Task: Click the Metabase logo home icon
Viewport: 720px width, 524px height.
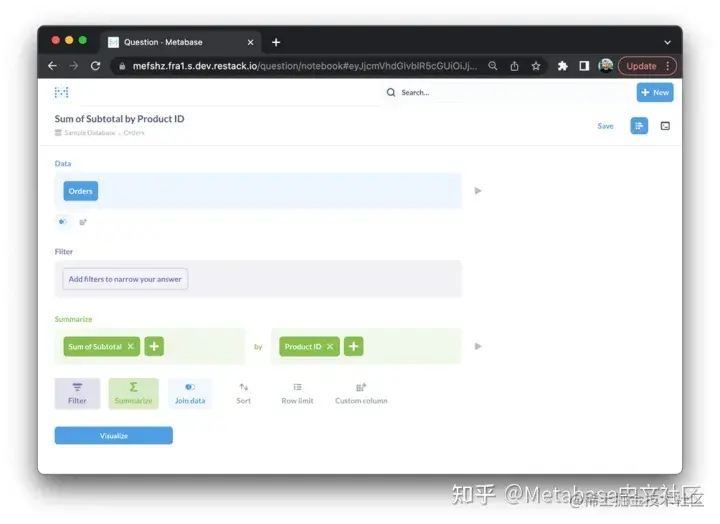Action: click(62, 92)
